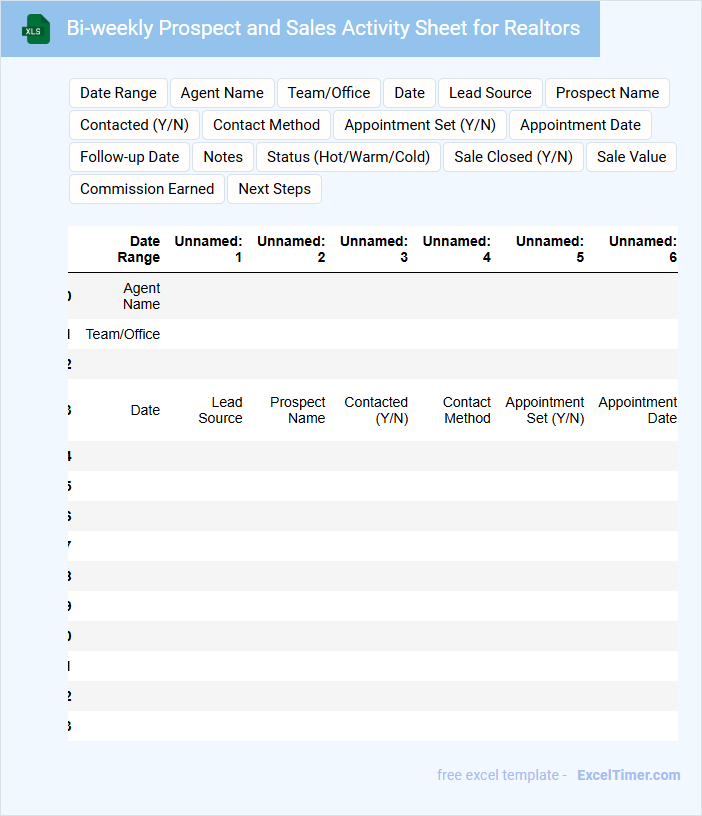Viewport: 702px width, 816px height.
Task: Open the Notes tag
Action: point(223,157)
